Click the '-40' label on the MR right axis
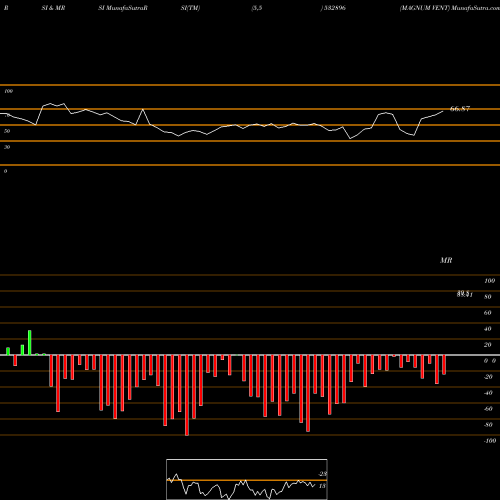The height and width of the screenshot is (500, 500). [x=488, y=393]
